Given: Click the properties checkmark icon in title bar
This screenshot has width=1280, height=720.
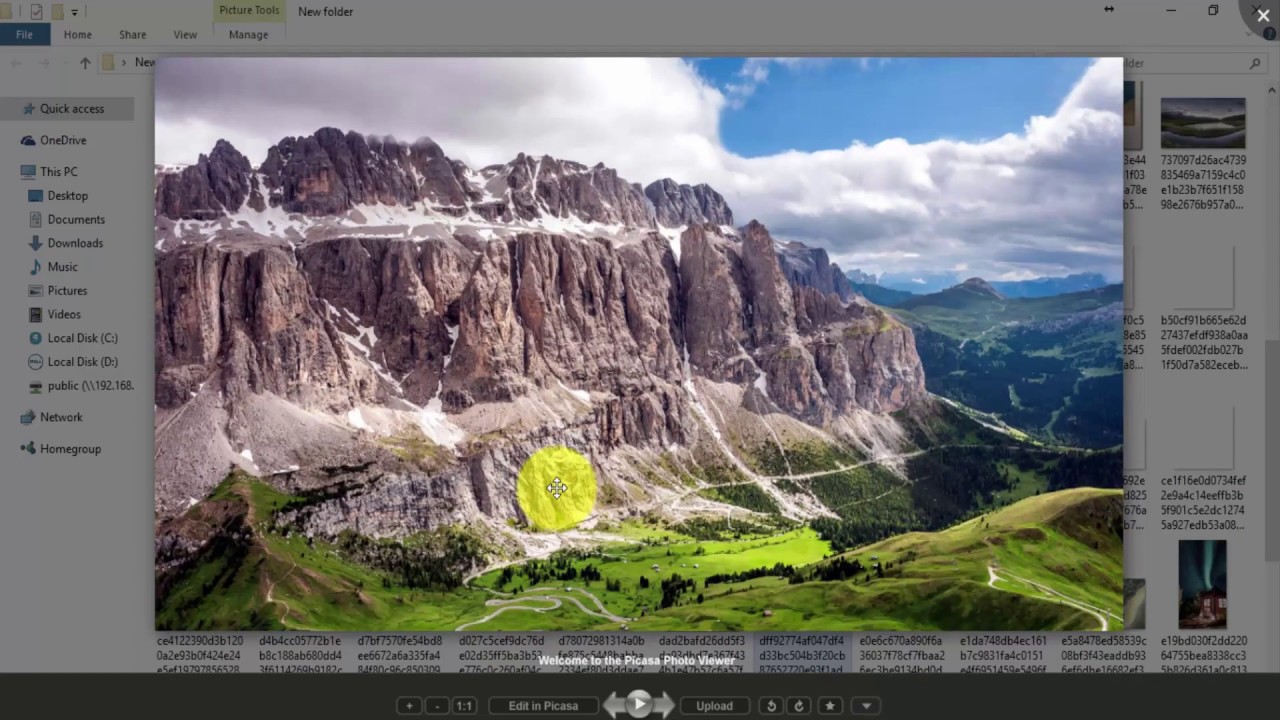Looking at the screenshot, I should click(37, 12).
